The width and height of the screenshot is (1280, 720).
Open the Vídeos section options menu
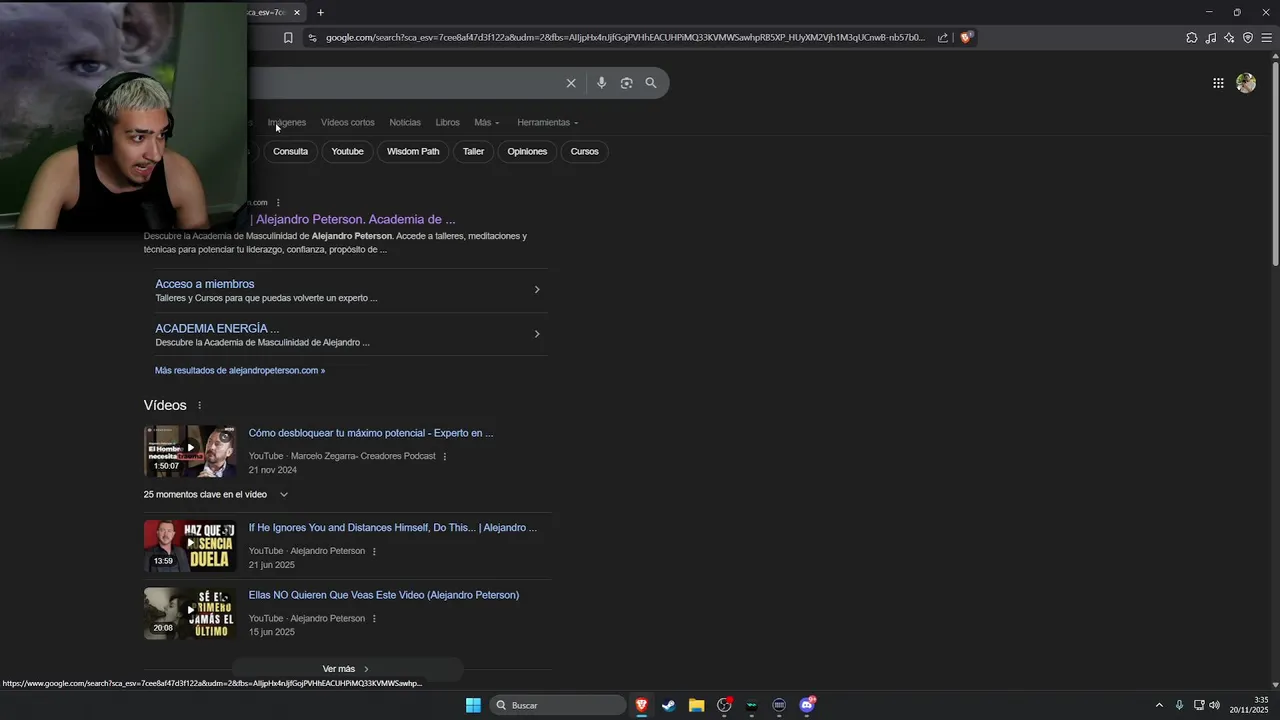199,405
